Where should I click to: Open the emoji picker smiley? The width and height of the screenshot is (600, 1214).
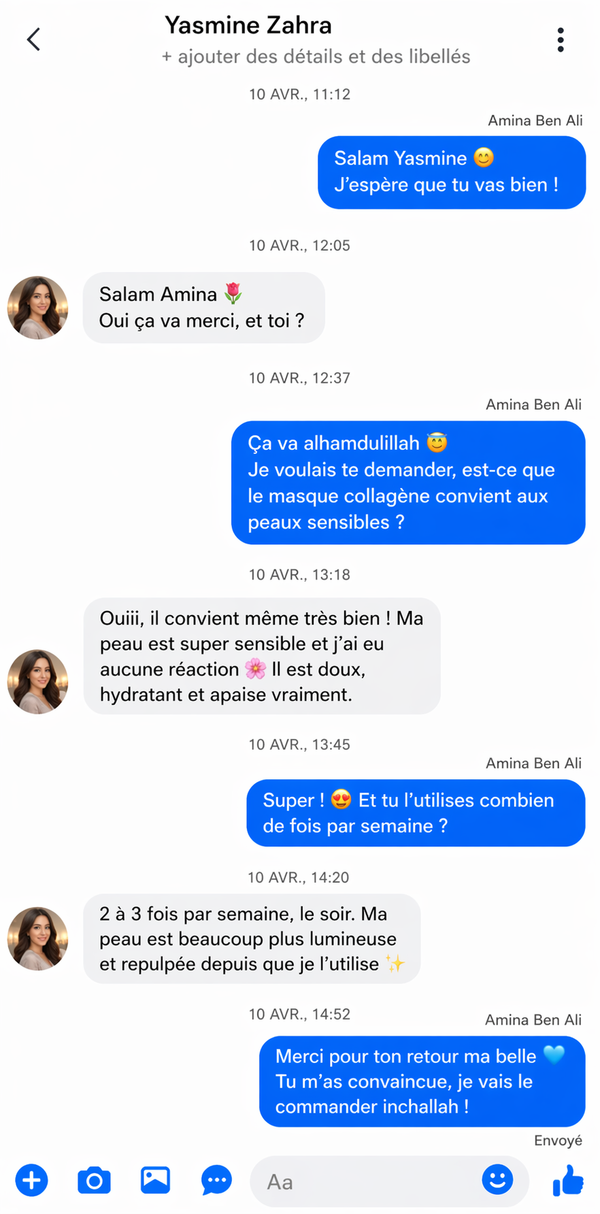click(497, 1181)
